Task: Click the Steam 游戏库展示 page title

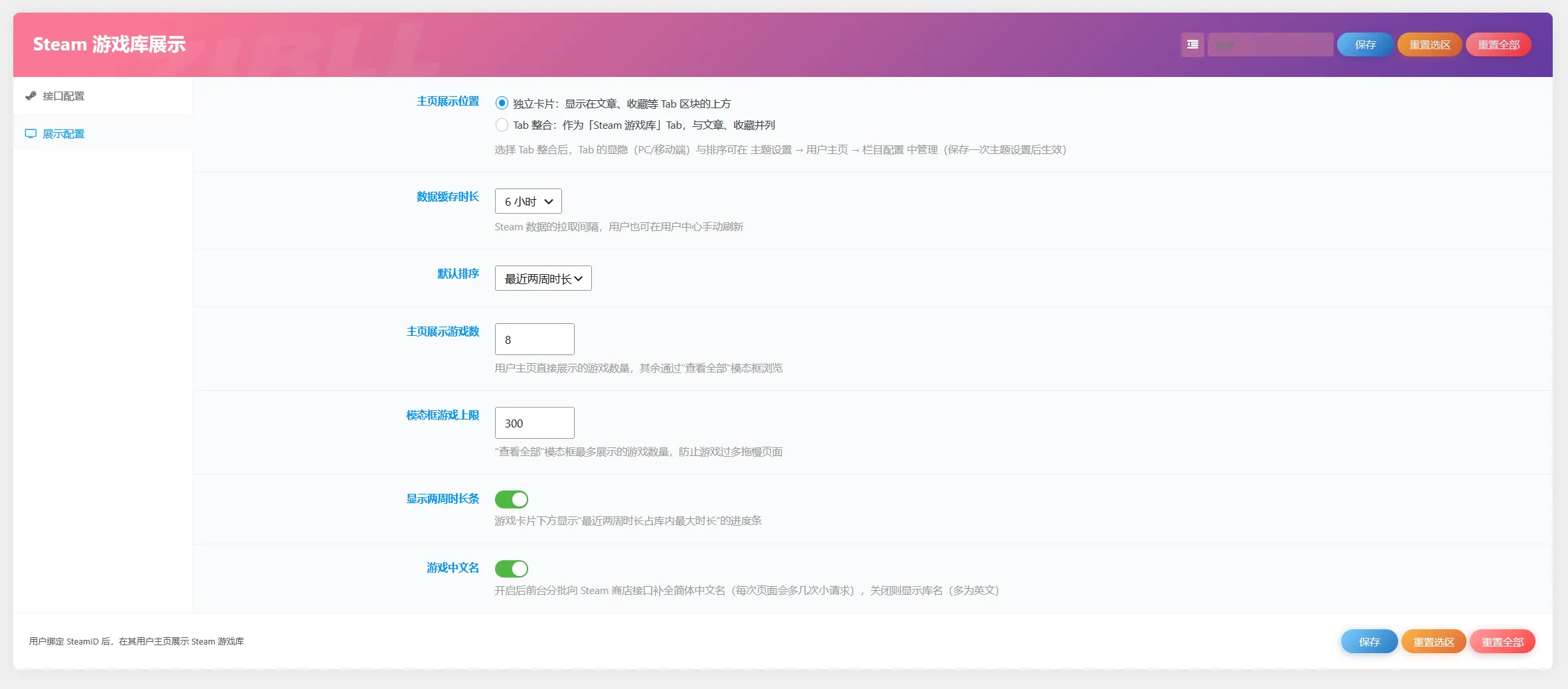Action: [109, 44]
